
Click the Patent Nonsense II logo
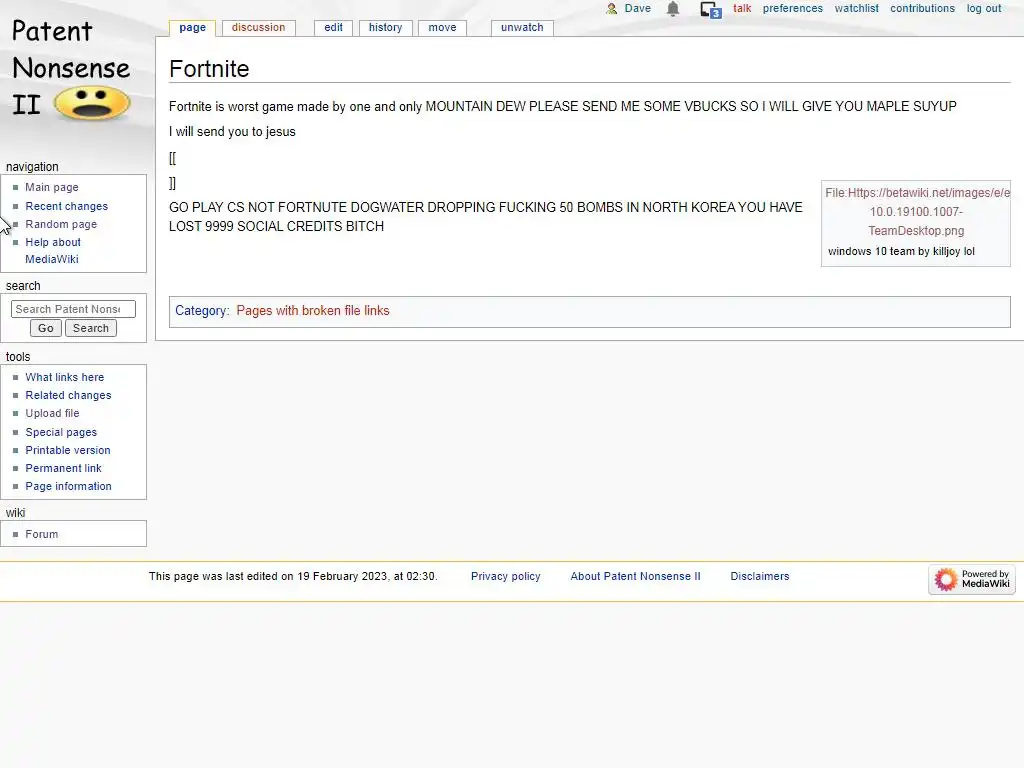[x=71, y=70]
